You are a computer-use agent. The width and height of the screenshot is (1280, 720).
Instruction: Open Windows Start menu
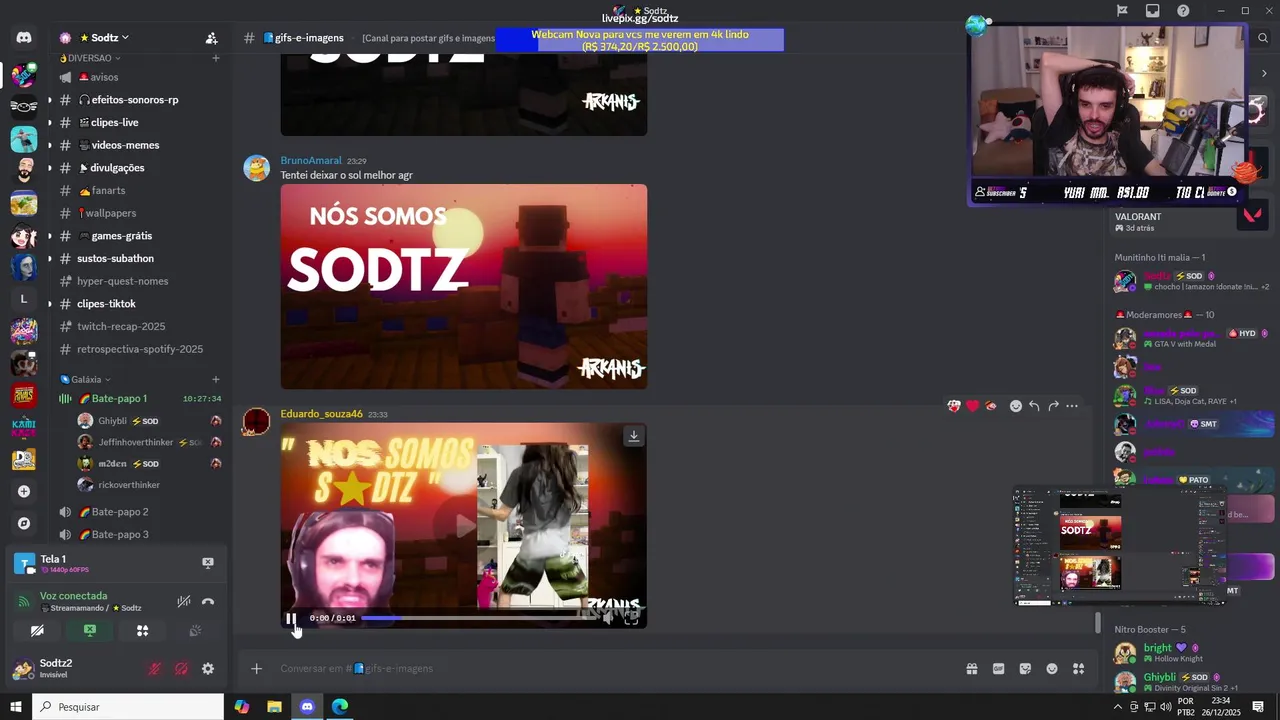click(15, 707)
